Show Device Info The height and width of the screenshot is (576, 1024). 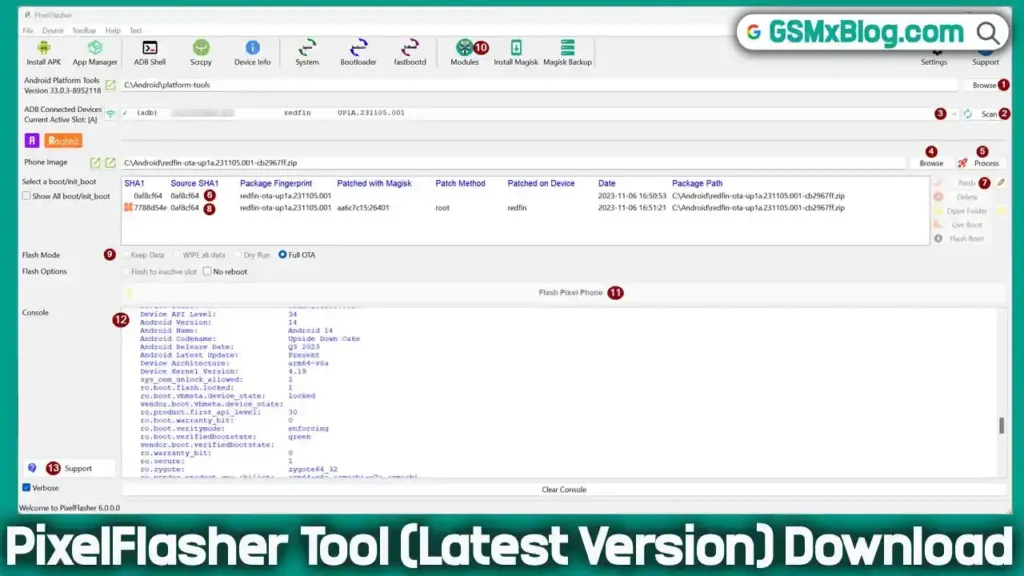[x=251, y=52]
